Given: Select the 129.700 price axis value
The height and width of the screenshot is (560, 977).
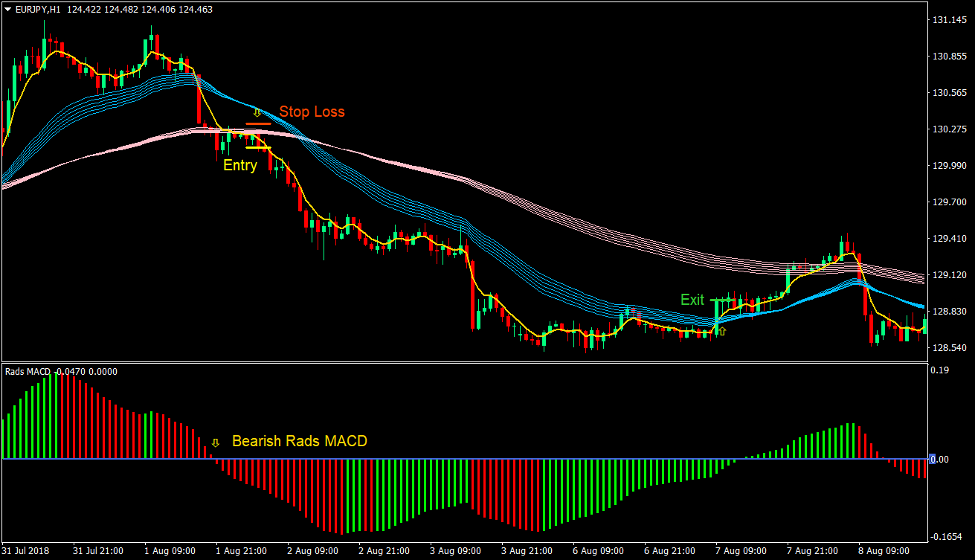Looking at the screenshot, I should (949, 202).
